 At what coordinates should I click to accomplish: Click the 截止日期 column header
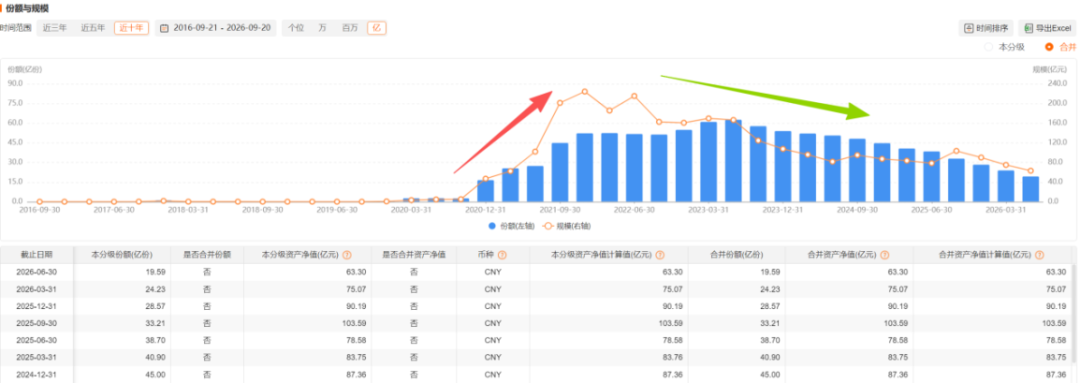coord(38,255)
